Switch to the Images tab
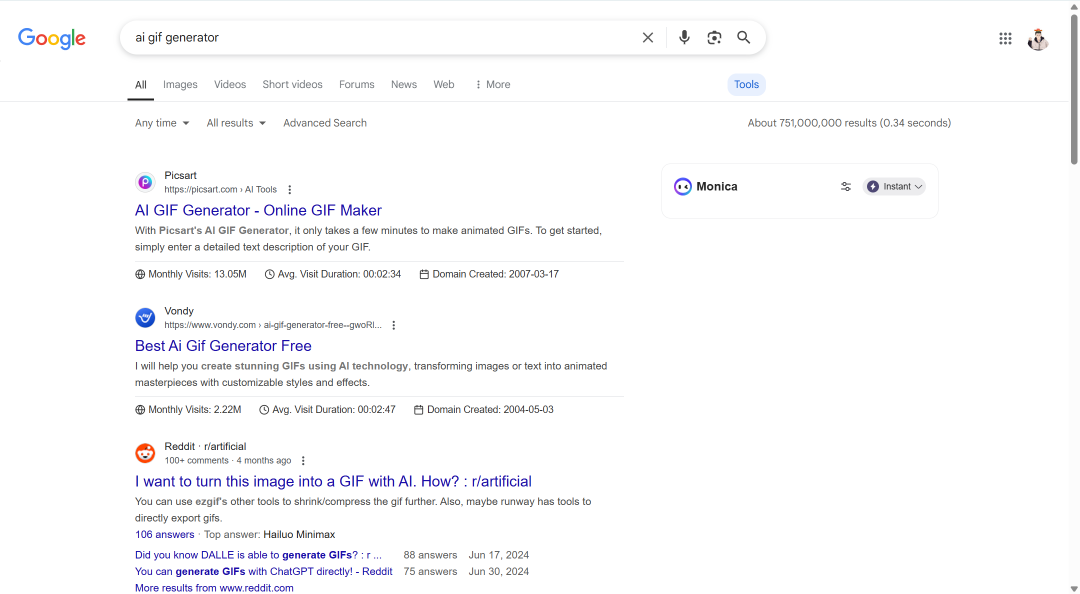 tap(180, 84)
